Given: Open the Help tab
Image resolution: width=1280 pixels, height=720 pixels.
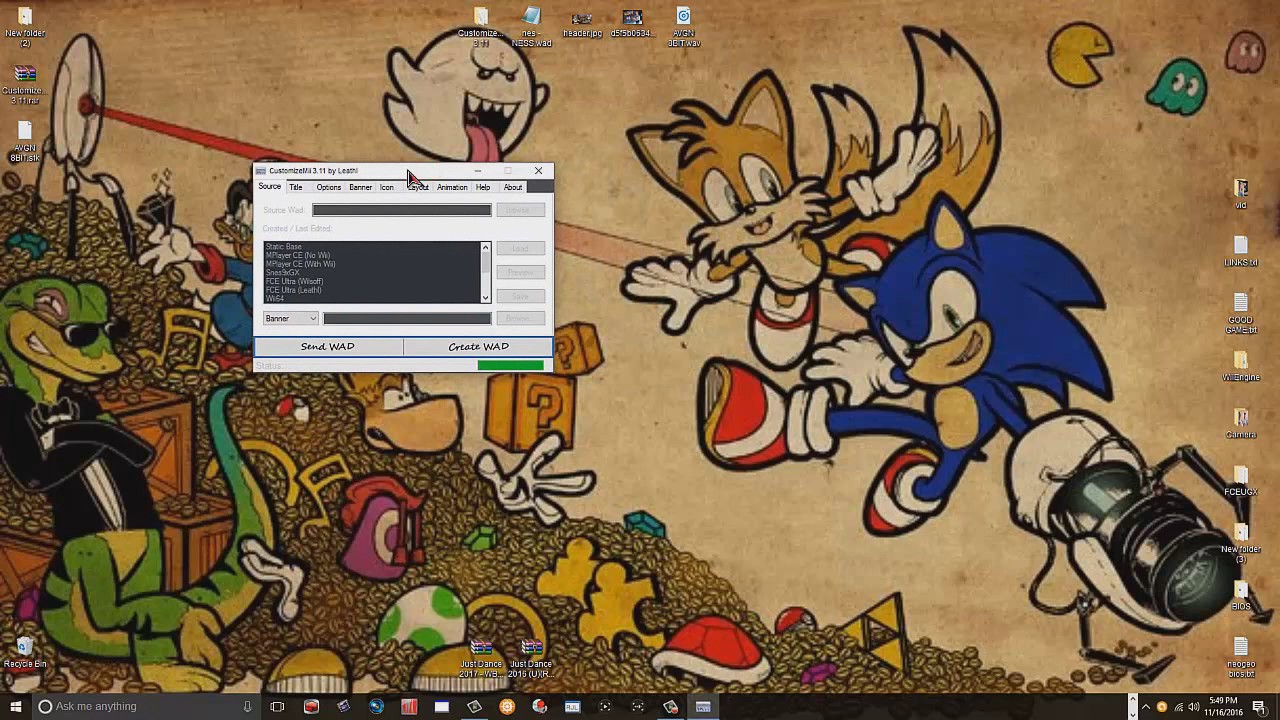Looking at the screenshot, I should coord(483,187).
